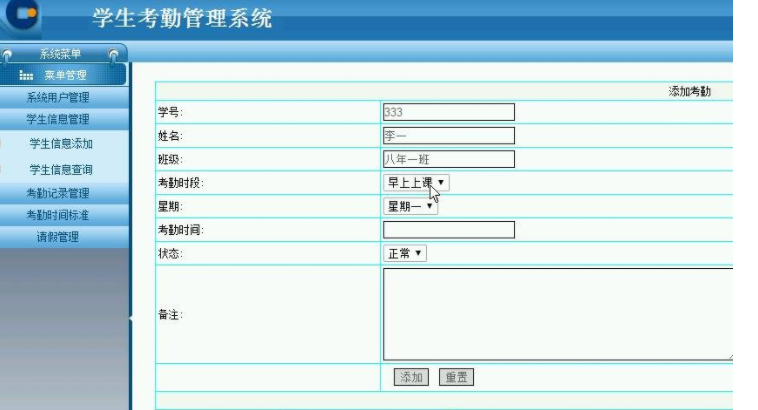Expand 学生信息管理 menu

click(x=64, y=119)
